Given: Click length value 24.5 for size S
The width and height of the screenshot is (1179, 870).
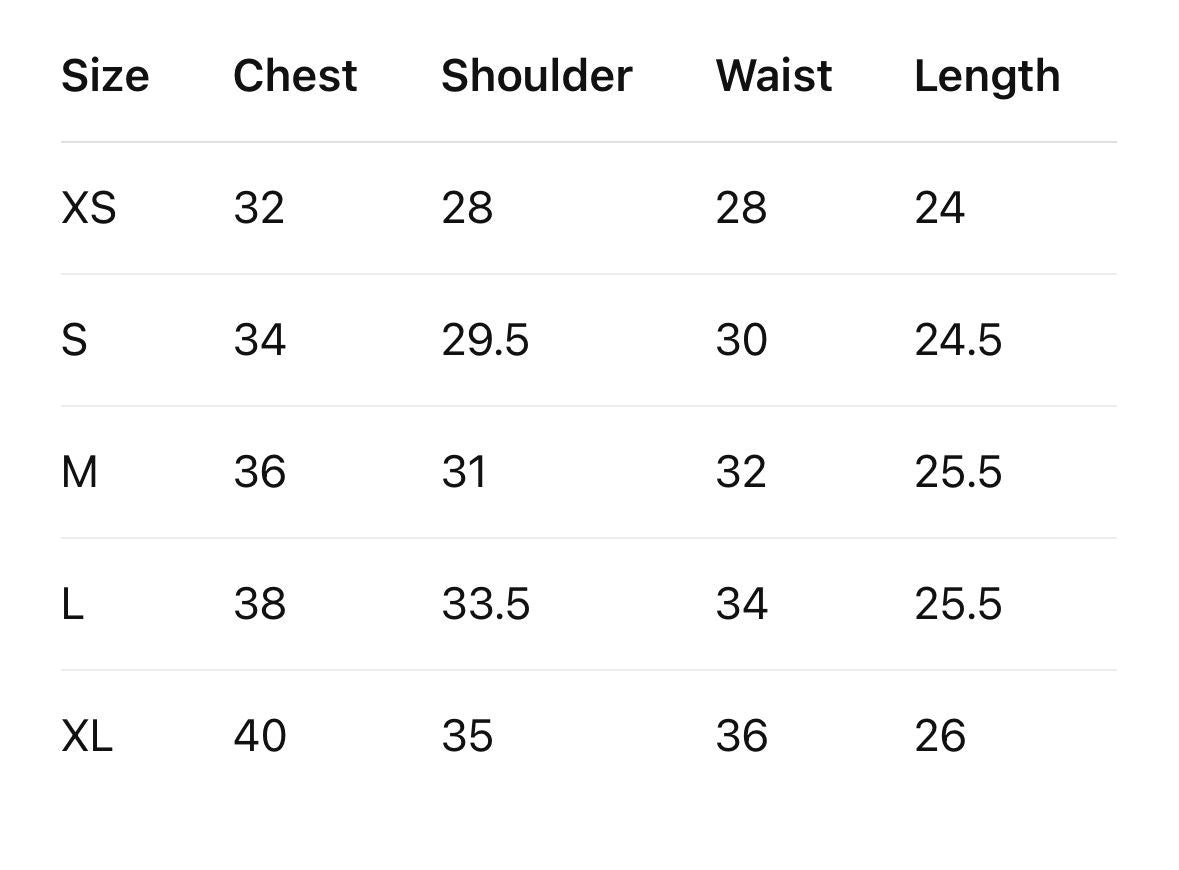Looking at the screenshot, I should [x=957, y=340].
